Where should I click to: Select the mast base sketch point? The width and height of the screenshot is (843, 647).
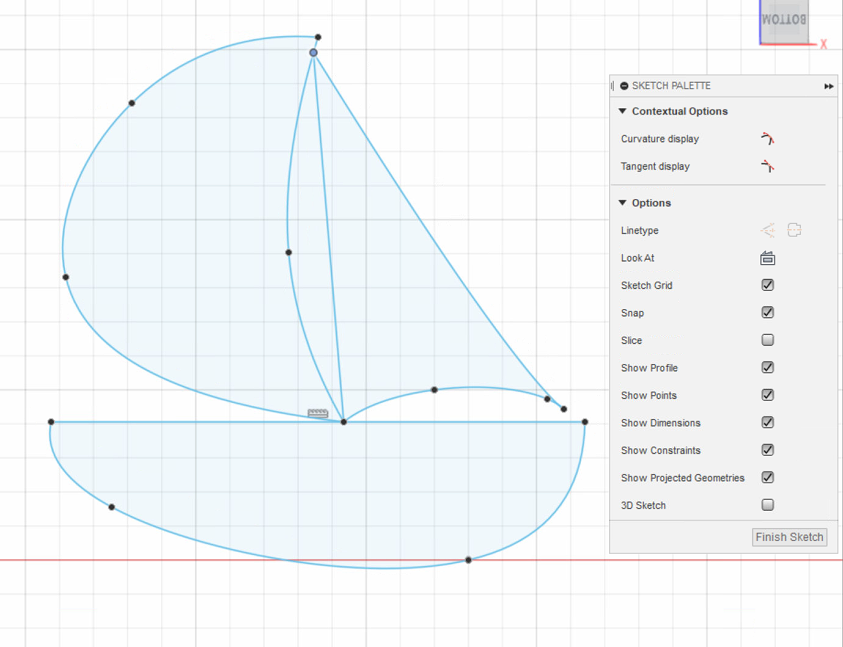point(344,422)
